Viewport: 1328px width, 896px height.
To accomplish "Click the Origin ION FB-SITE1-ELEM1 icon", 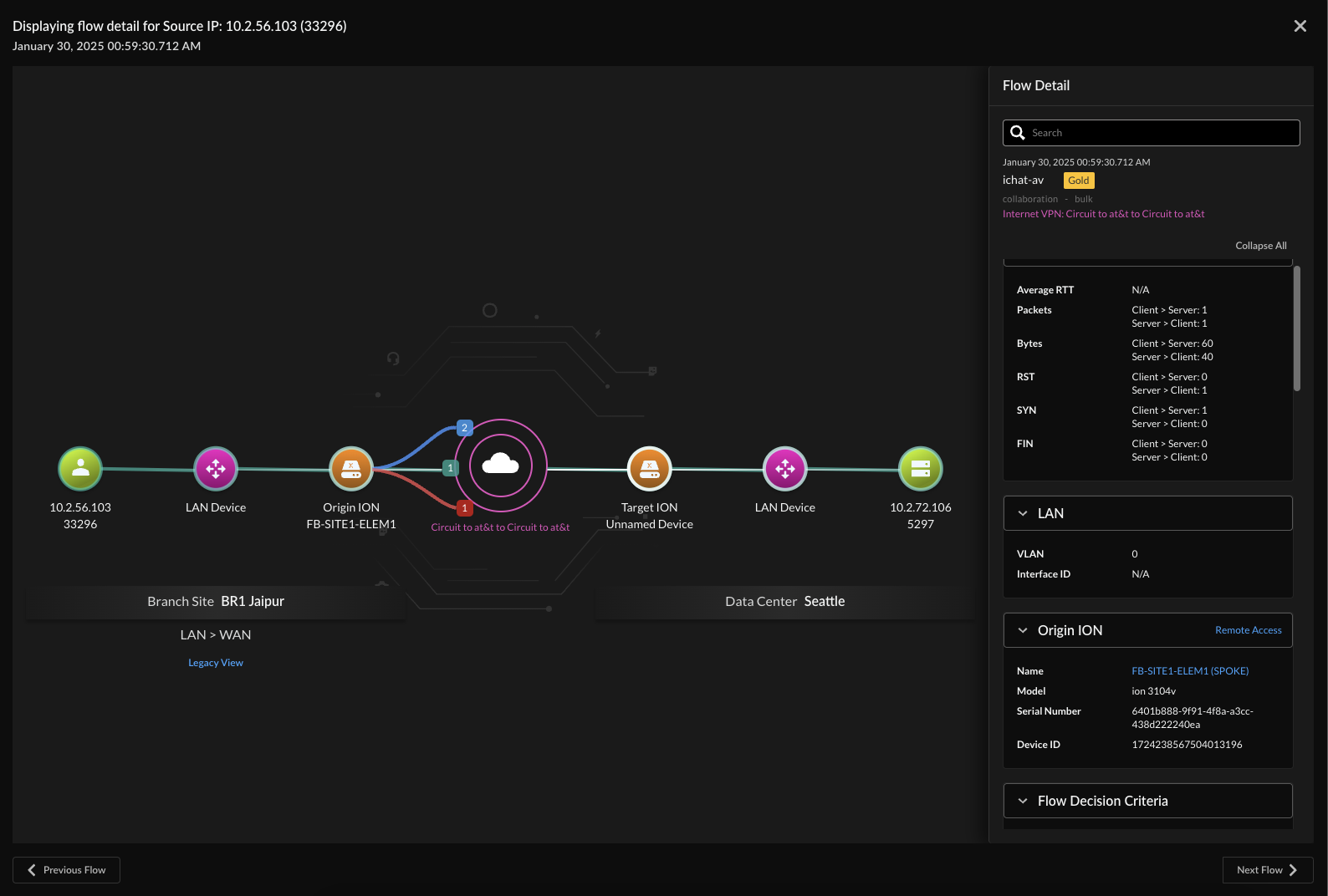I will click(x=351, y=469).
